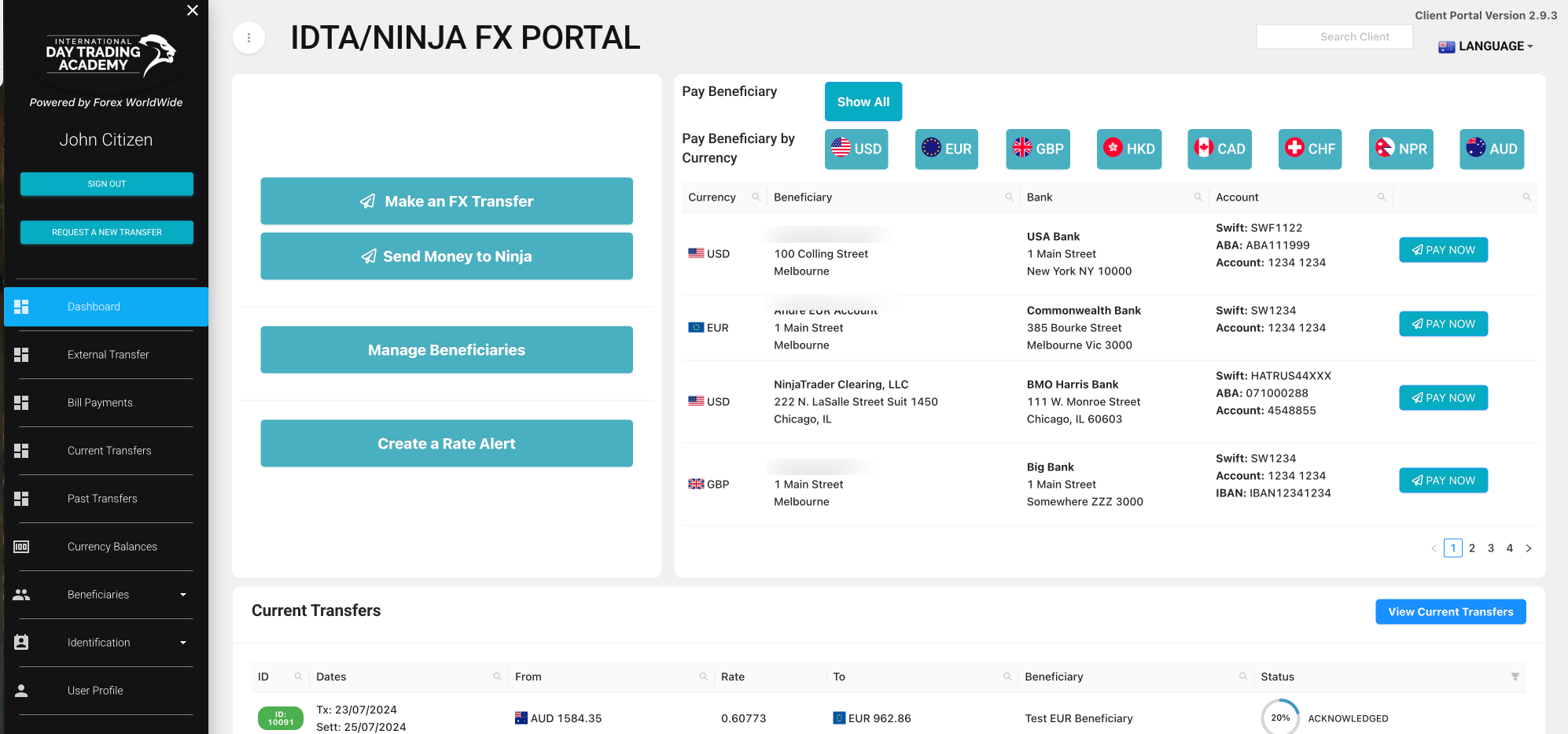Click search icon in Bank column header
Image resolution: width=1568 pixels, height=734 pixels.
point(1198,197)
